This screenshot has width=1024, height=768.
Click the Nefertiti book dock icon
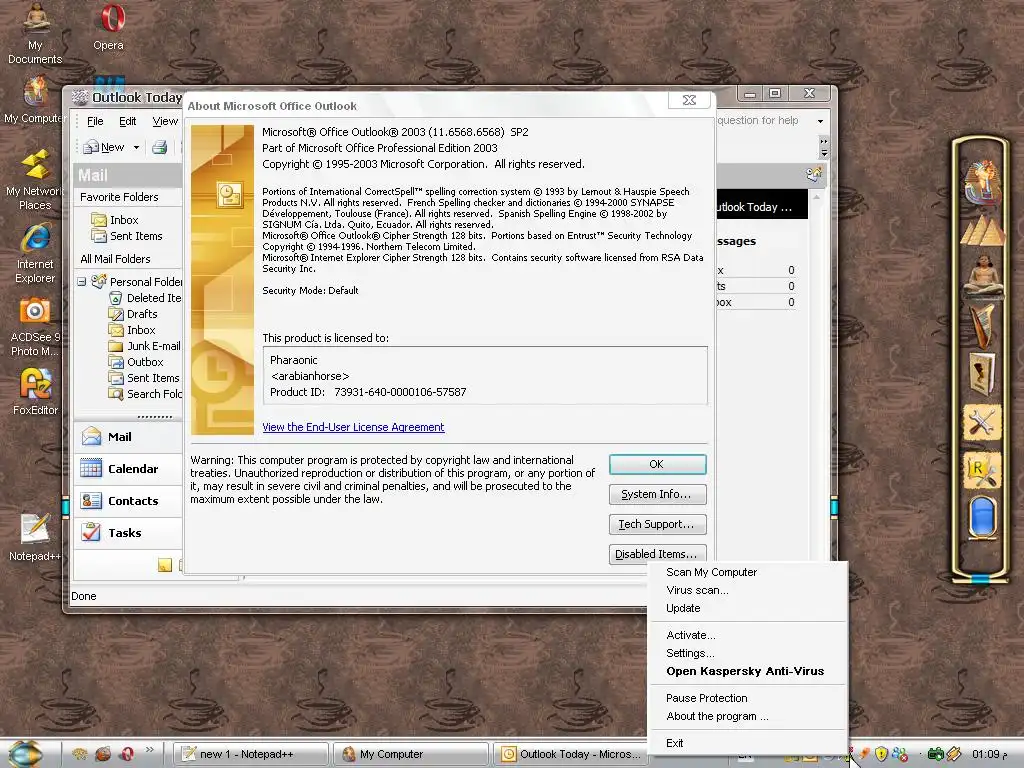tap(982, 374)
